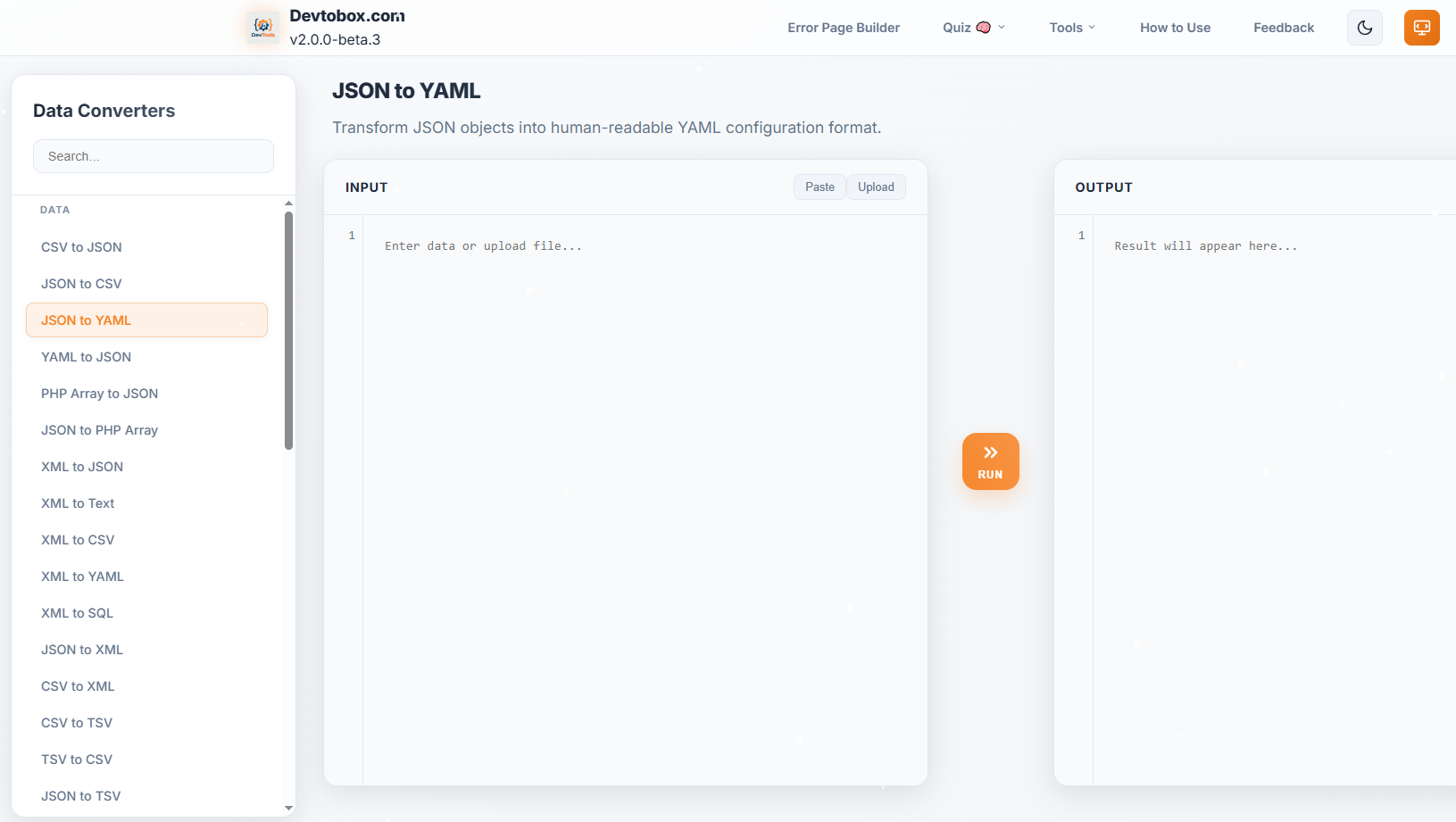Expand the Tools dropdown

click(x=1071, y=28)
